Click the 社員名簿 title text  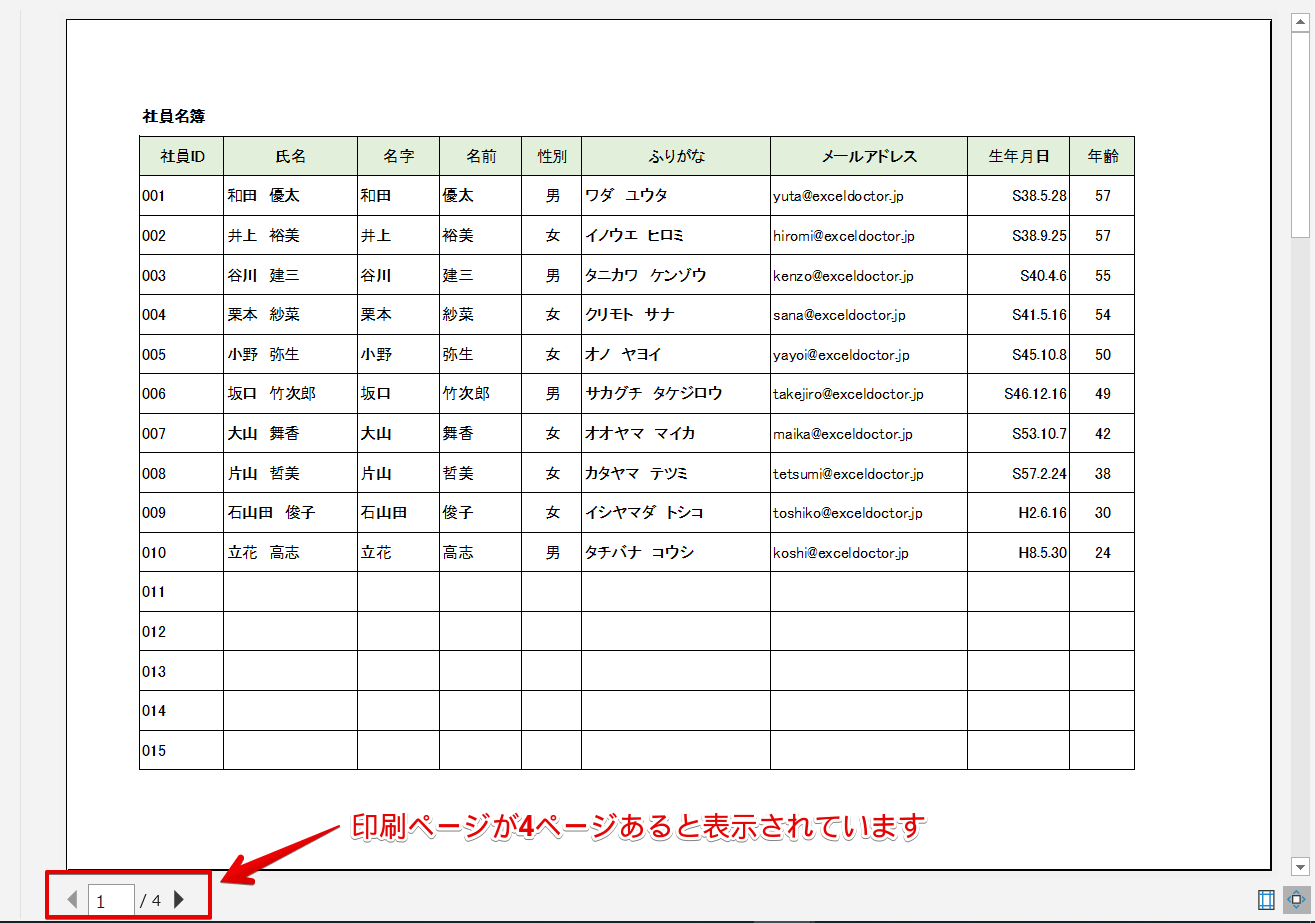point(174,116)
